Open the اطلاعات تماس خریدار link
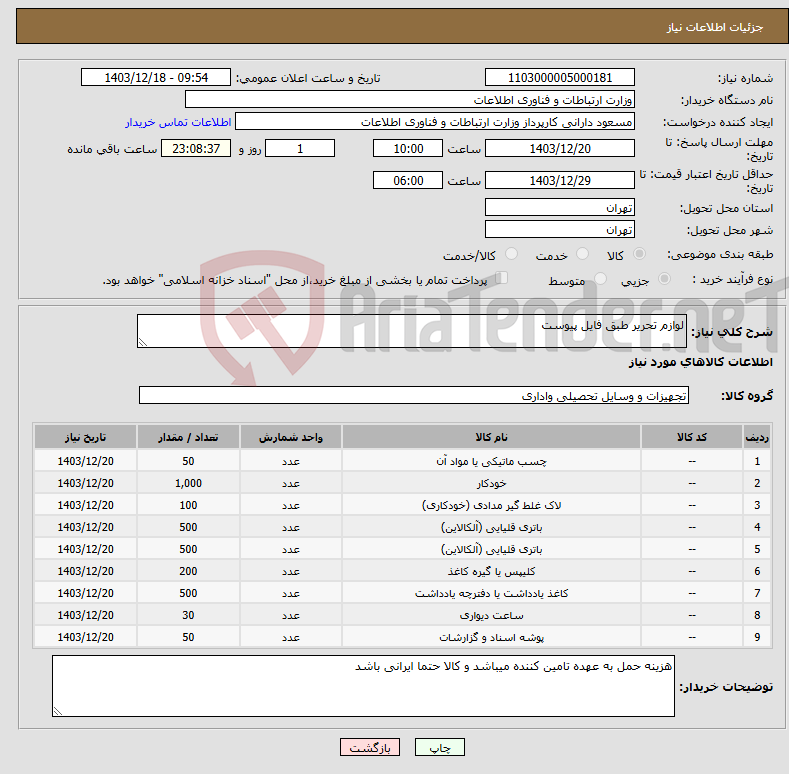 click(178, 122)
